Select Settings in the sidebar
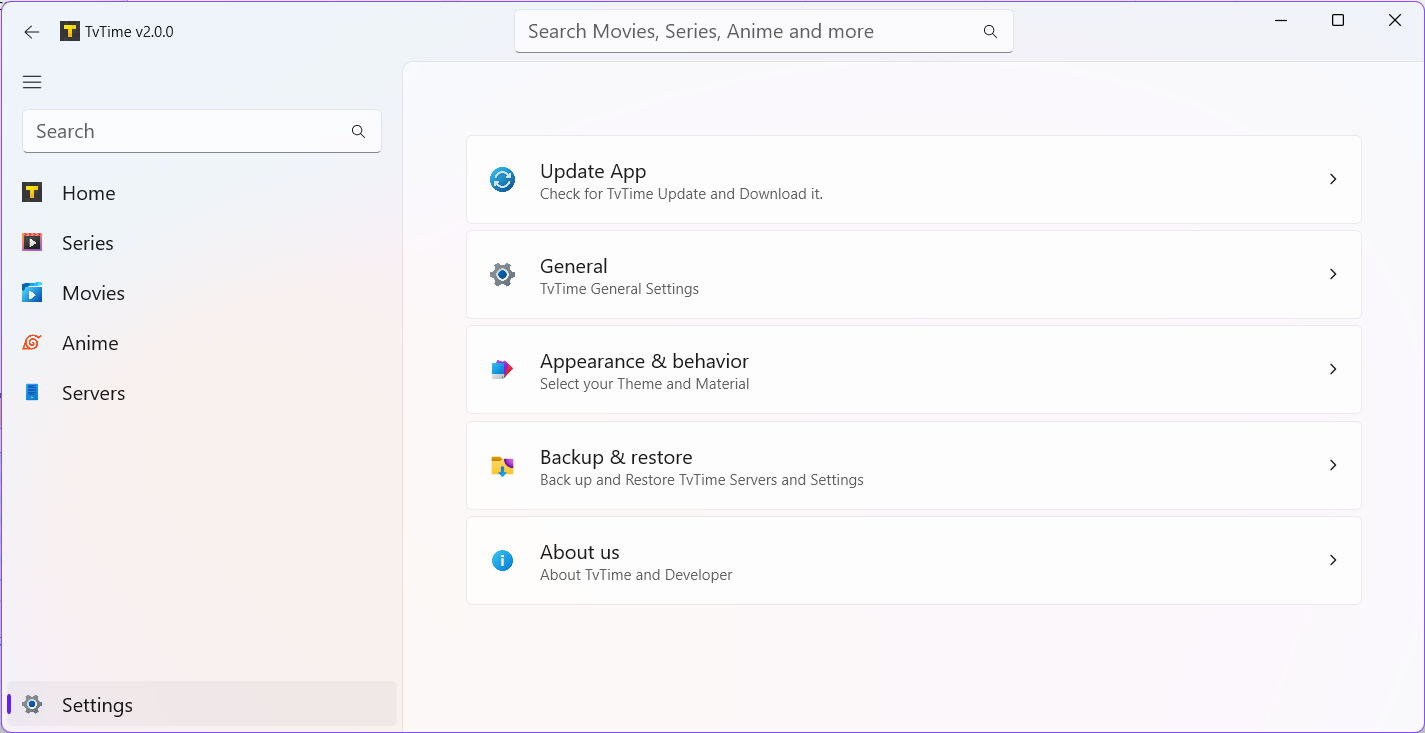Viewport: 1425px width, 733px height. (x=202, y=704)
